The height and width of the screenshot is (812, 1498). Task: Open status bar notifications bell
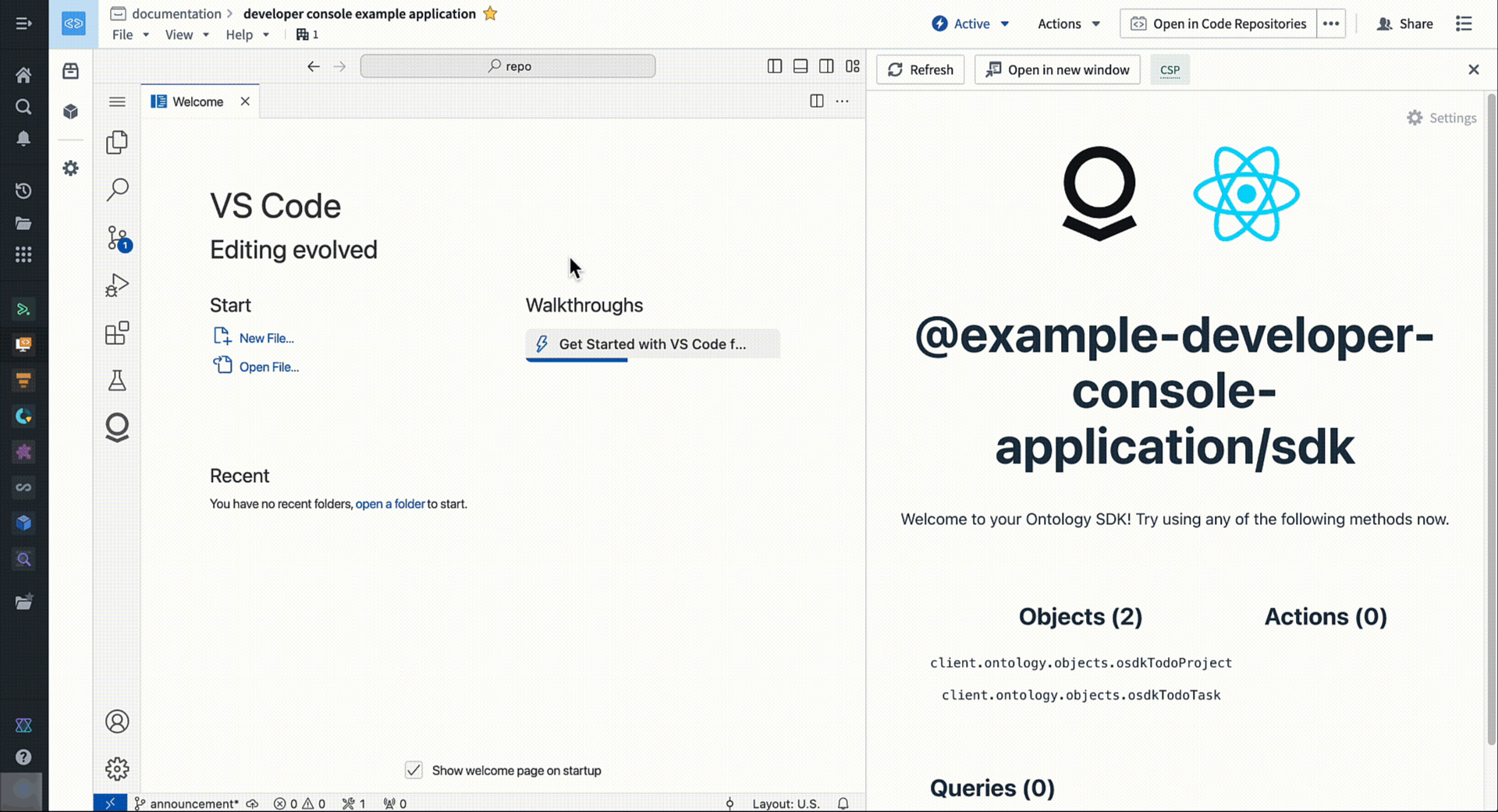(843, 803)
